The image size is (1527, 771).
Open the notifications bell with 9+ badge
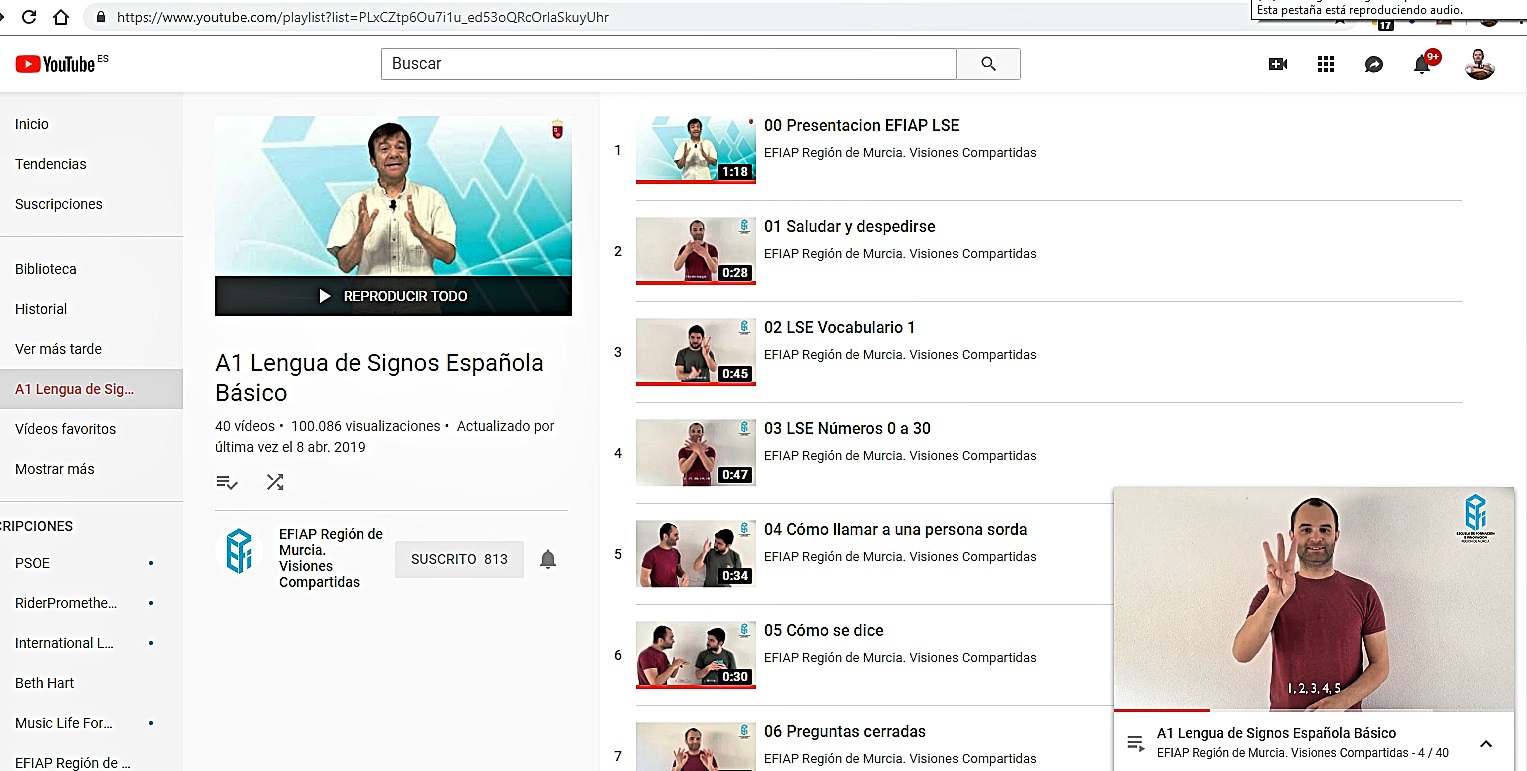tap(1422, 65)
